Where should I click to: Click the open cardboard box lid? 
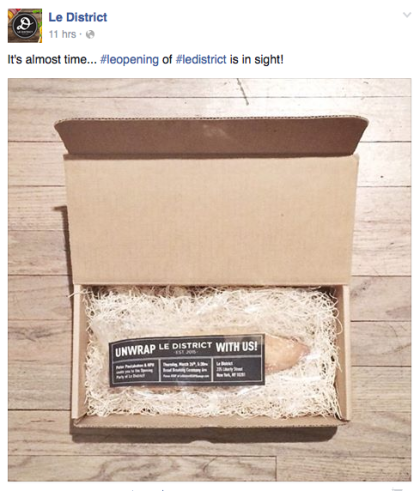[210, 202]
